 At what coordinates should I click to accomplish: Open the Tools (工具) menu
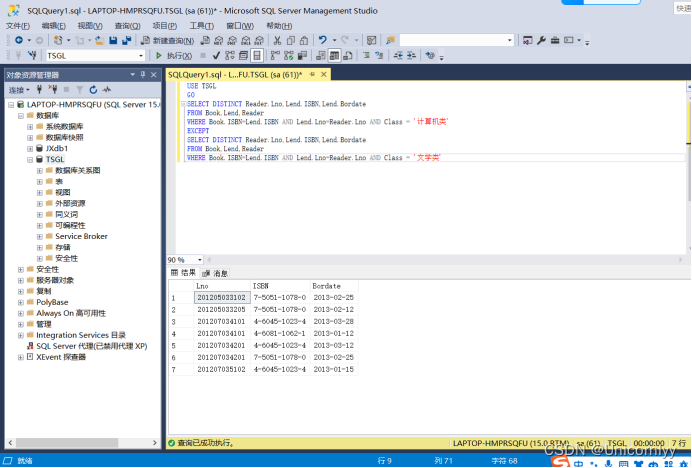(202, 26)
